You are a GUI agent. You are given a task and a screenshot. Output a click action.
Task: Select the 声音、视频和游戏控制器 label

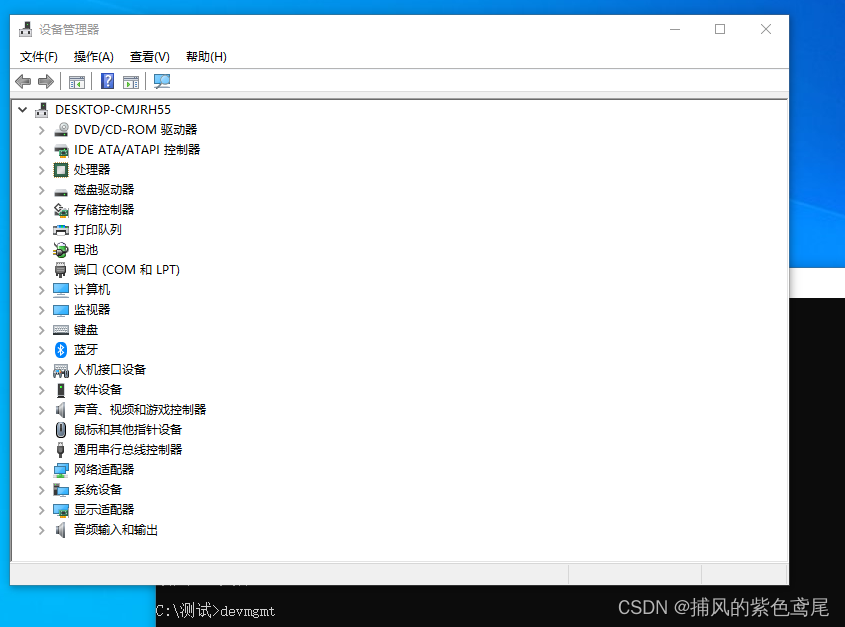(x=140, y=410)
